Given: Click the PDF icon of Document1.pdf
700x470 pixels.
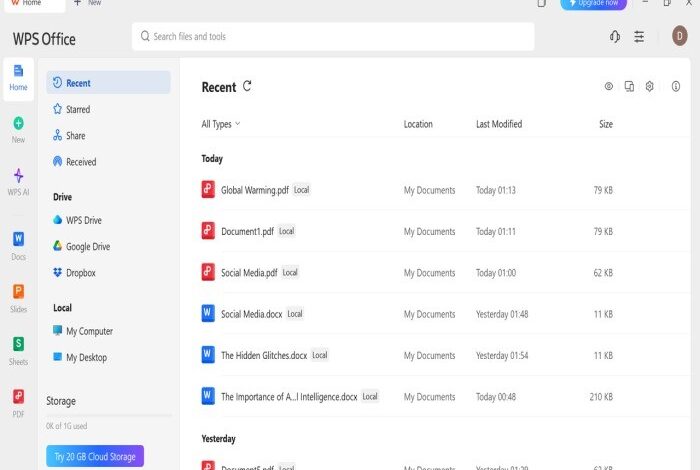Looking at the screenshot, I should (x=208, y=231).
